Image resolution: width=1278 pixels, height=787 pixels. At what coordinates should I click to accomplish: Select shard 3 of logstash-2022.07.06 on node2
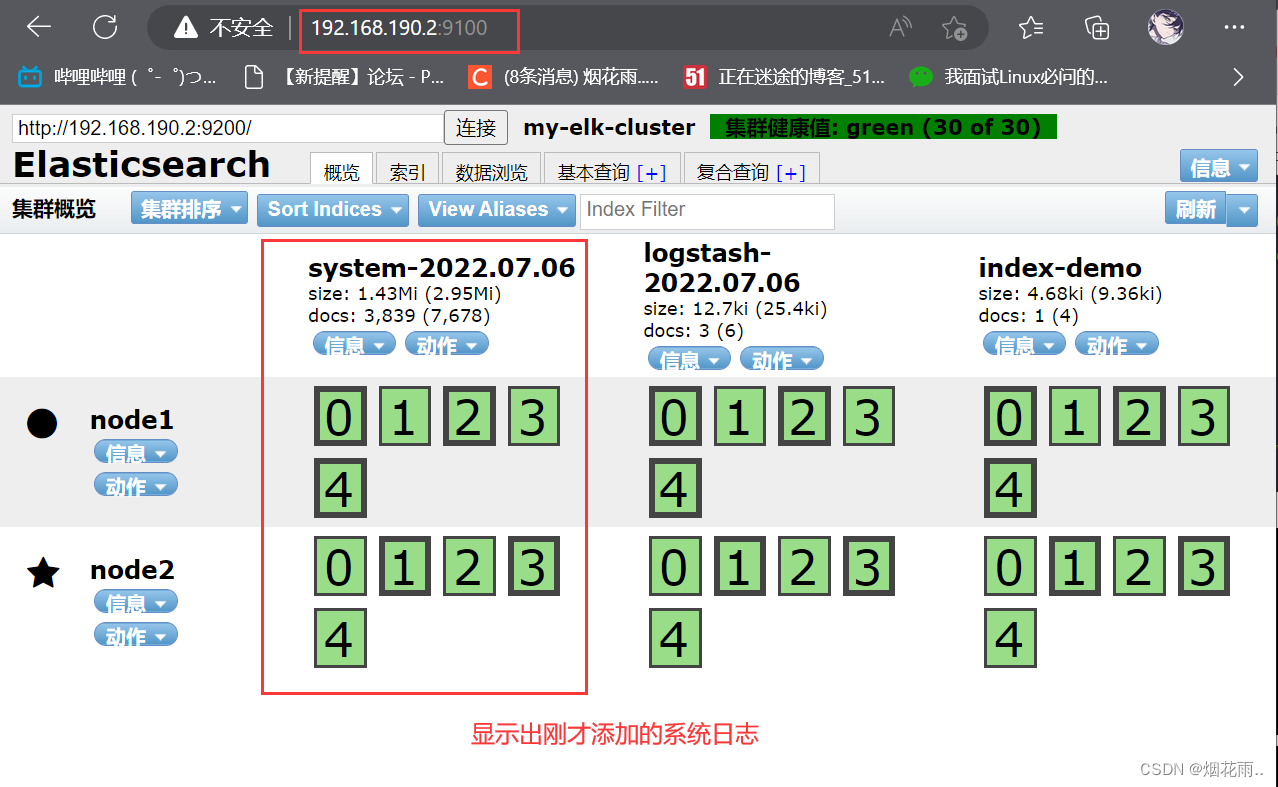pyautogui.click(x=869, y=566)
